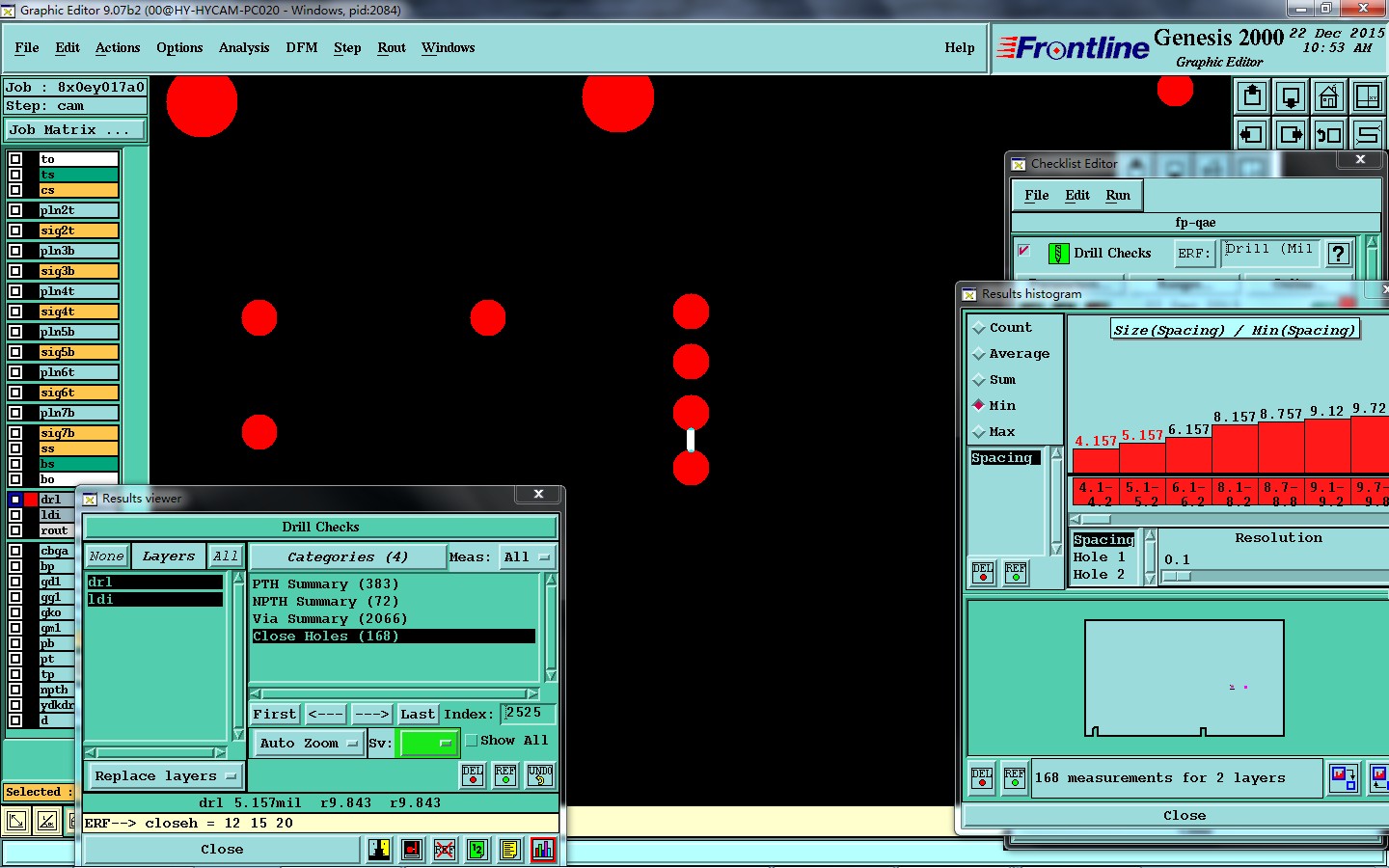Click the XY grid window icon
Screen dimensions: 1389x868
[1368, 96]
